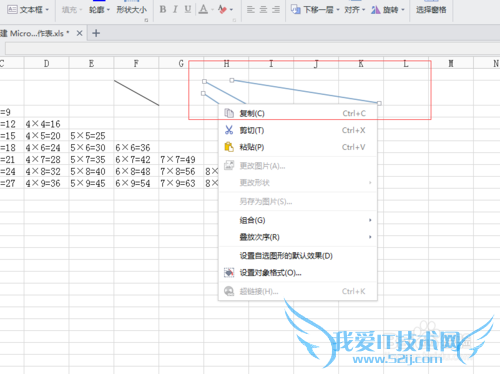Screen dimensions: 500x374
Task: Toggle Italic formatting
Action: tap(175, 9)
